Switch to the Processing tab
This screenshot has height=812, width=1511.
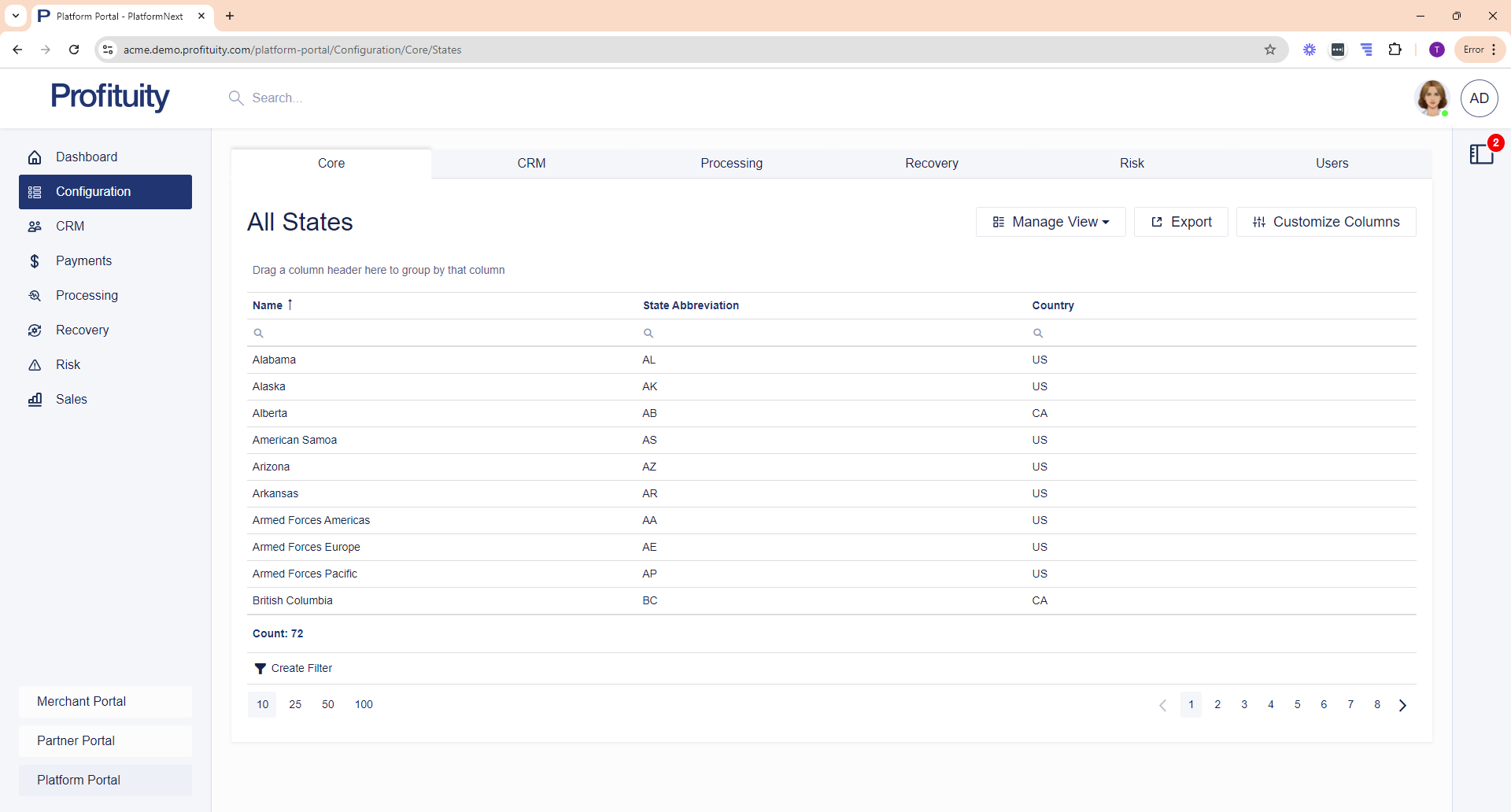(731, 164)
